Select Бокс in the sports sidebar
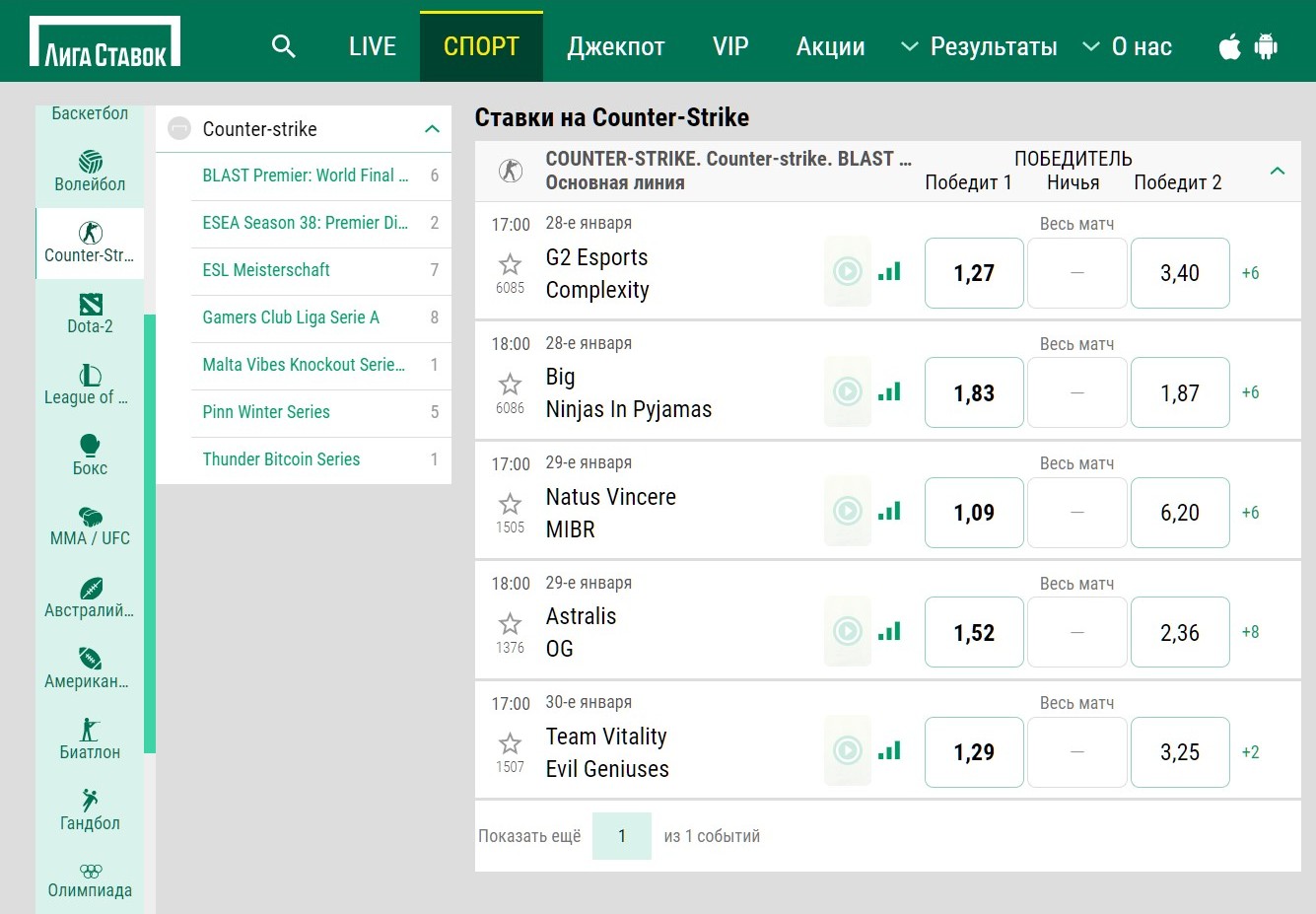Image resolution: width=1316 pixels, height=914 pixels. click(x=90, y=456)
